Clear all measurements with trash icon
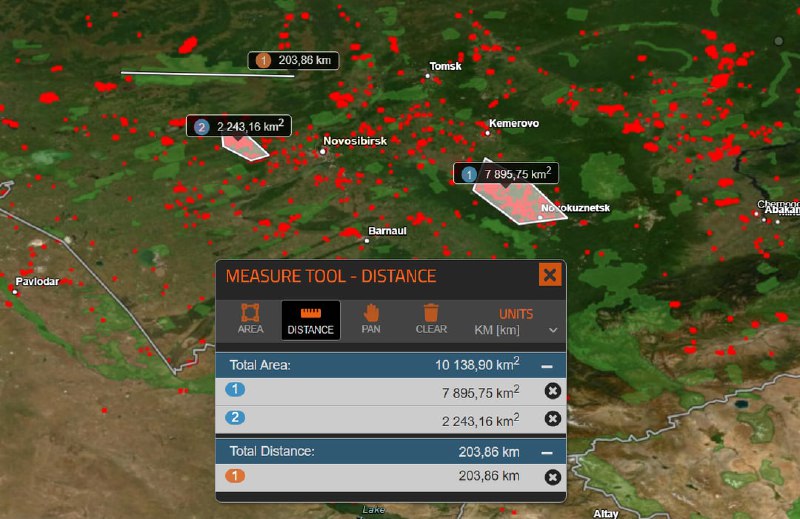This screenshot has width=800, height=519. pyautogui.click(x=431, y=319)
